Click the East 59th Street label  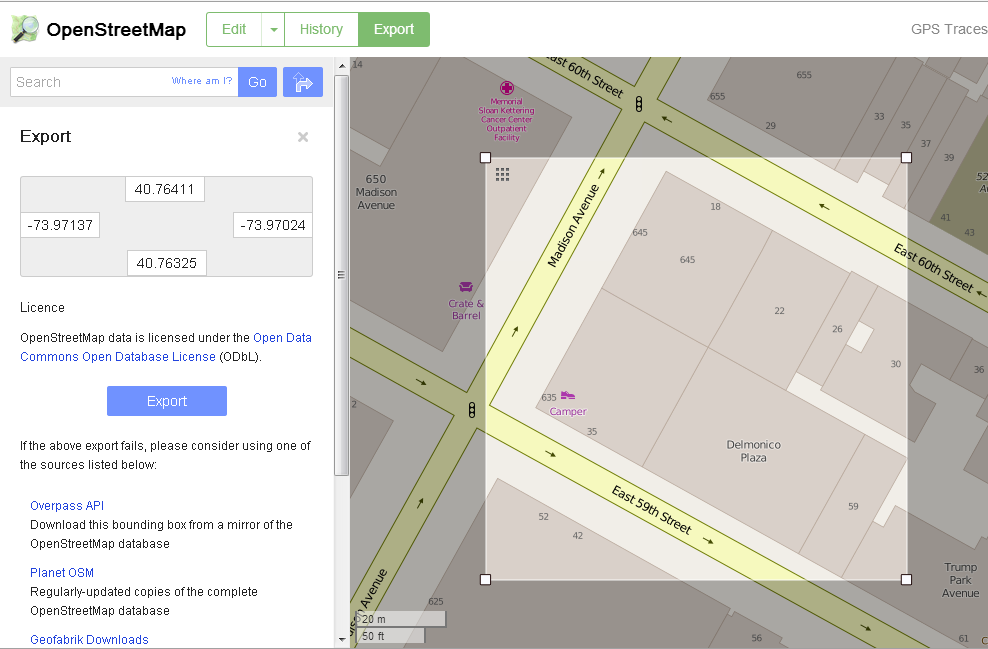[x=652, y=510]
